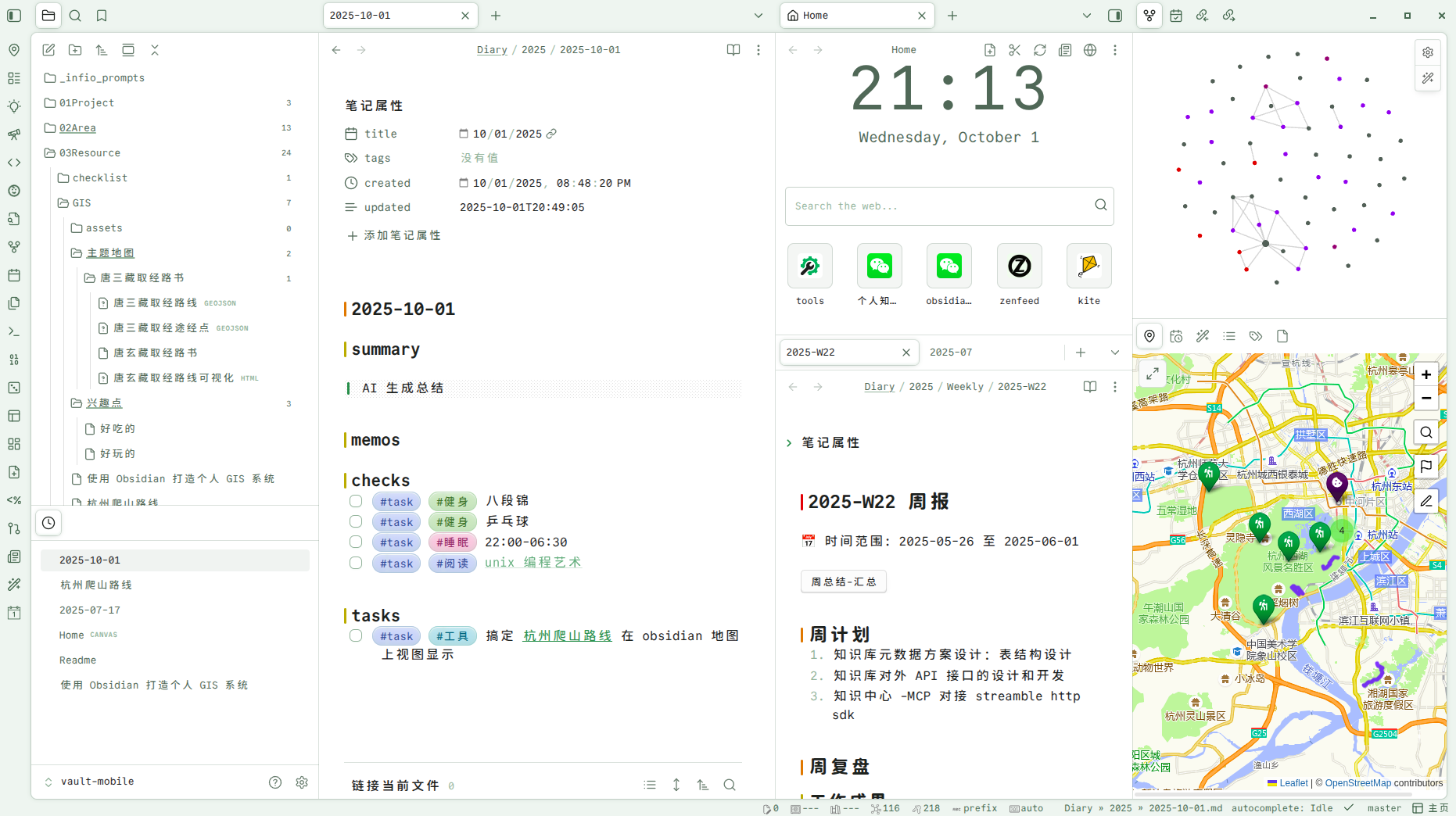Click the graph view settings gear
The image size is (1456, 816).
[1428, 52]
